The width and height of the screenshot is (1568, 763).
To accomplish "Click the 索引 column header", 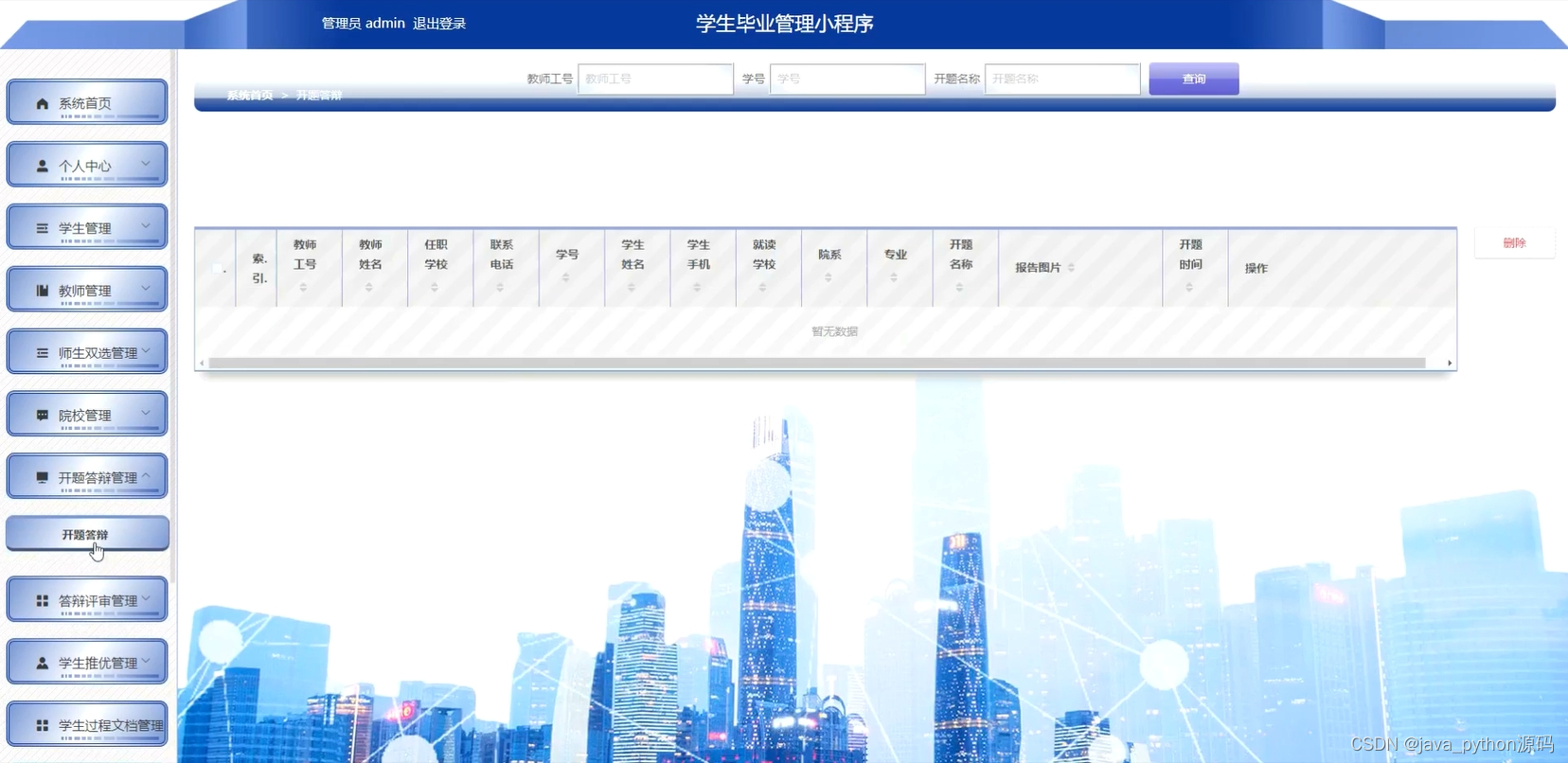I will coord(258,268).
